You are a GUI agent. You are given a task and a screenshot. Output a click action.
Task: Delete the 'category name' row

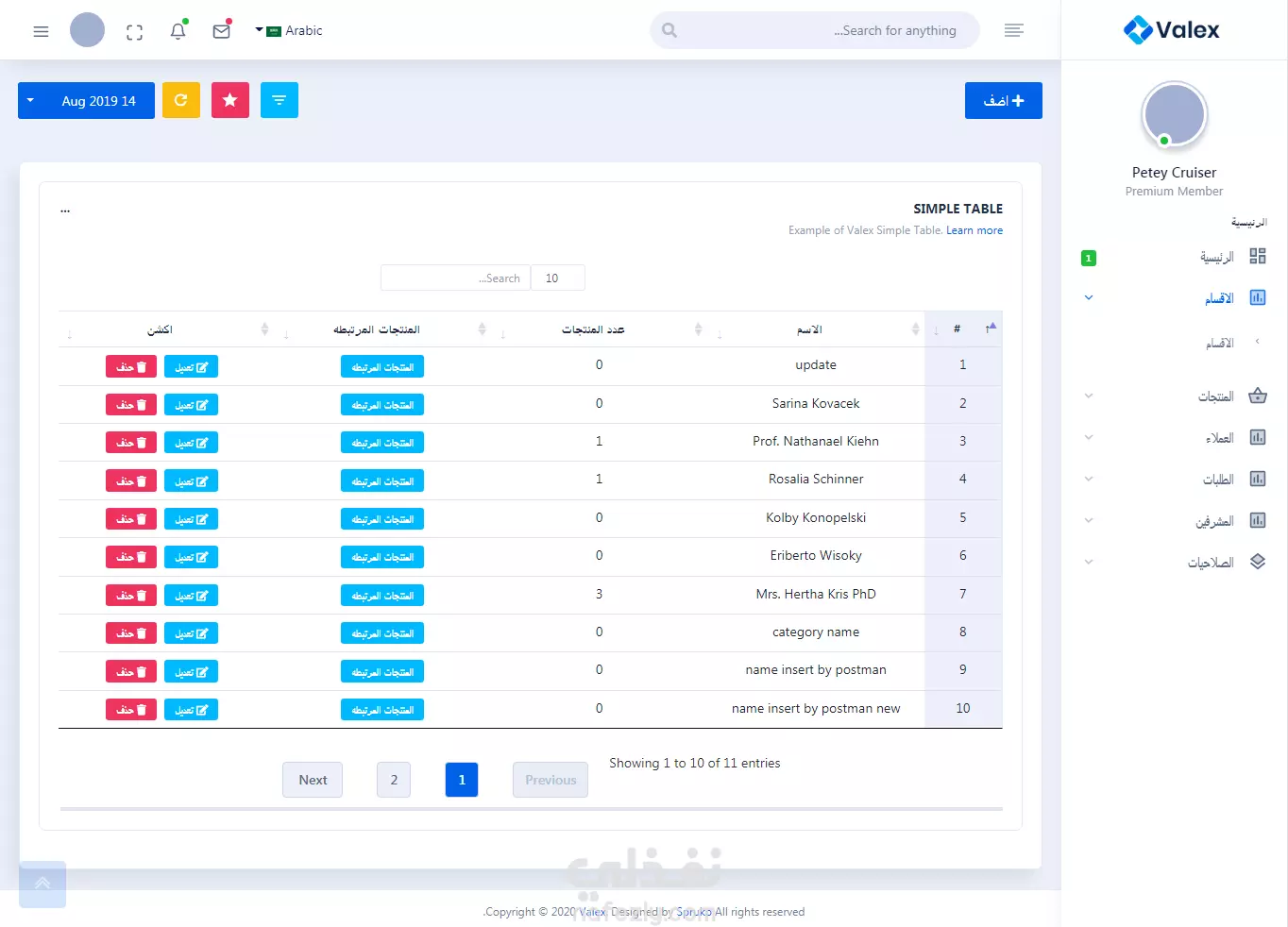(131, 633)
